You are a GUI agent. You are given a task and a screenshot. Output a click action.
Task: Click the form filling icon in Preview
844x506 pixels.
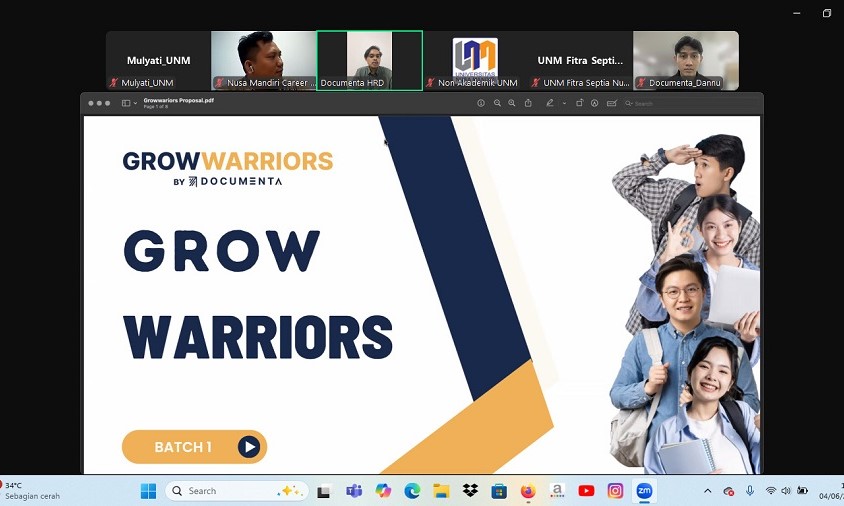(611, 103)
